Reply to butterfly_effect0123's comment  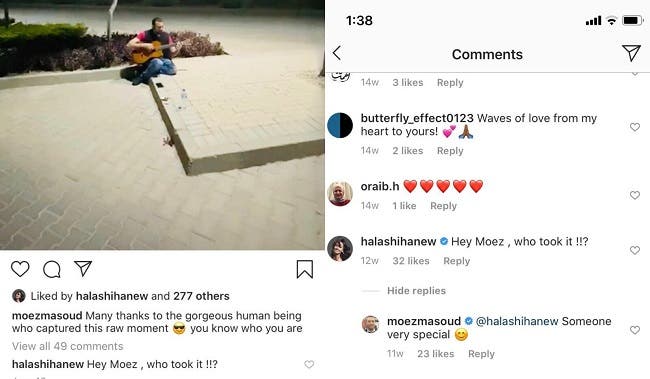coord(450,151)
